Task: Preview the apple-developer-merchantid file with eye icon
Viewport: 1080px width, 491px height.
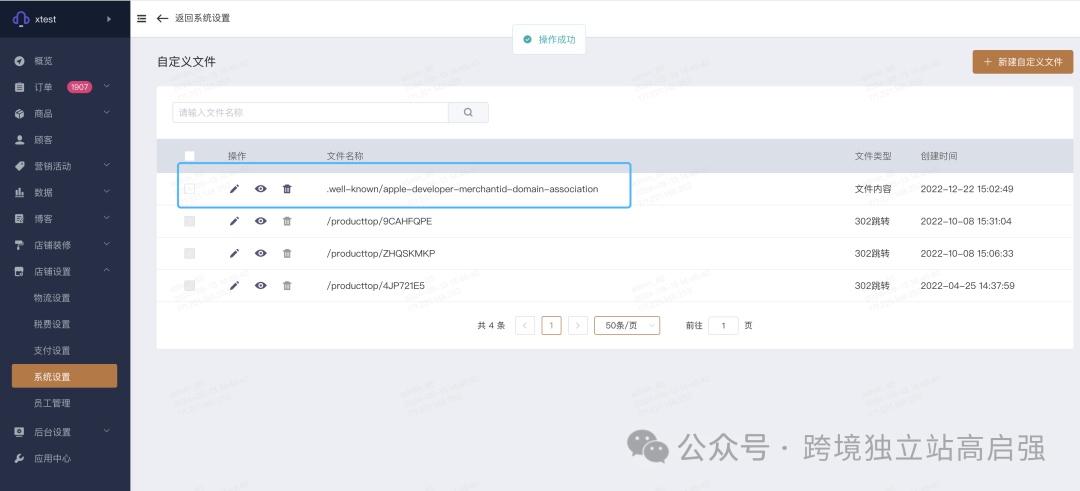Action: coord(260,189)
